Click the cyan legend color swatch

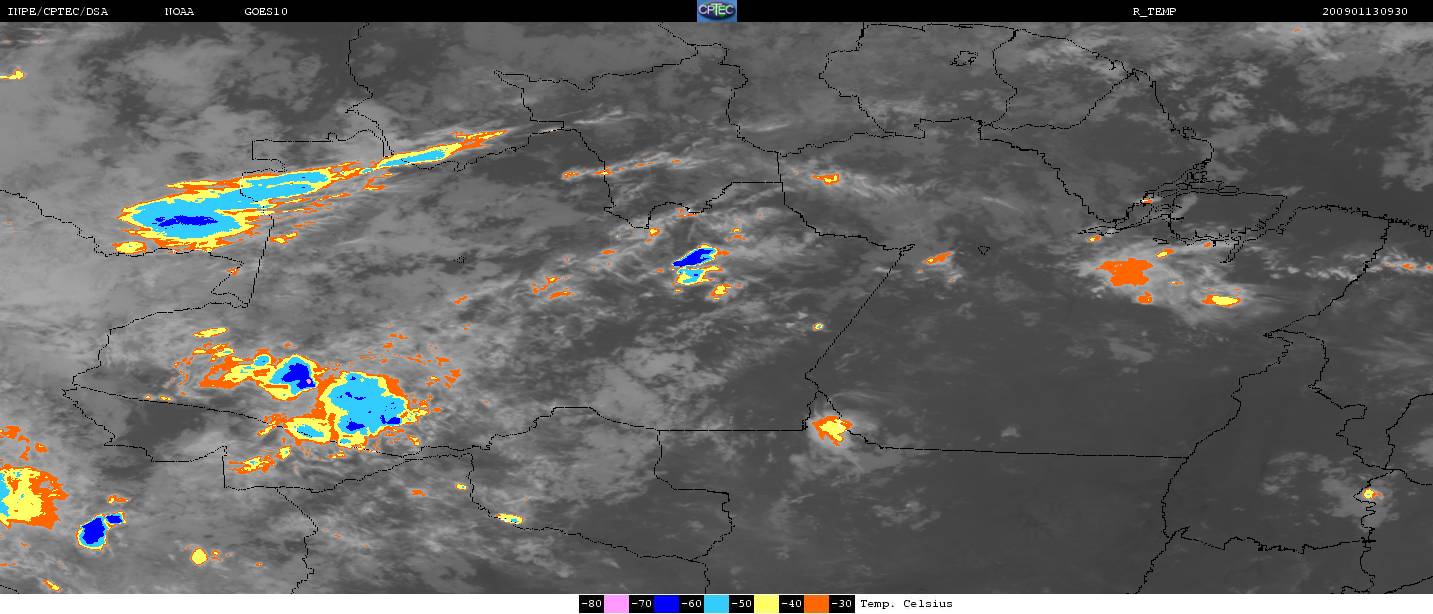[716, 604]
